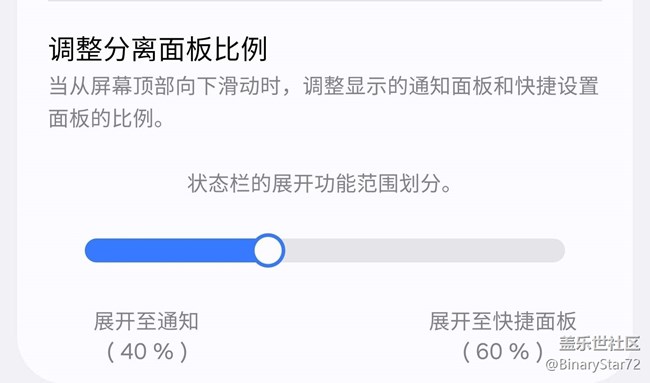This screenshot has width=650, height=383.
Task: Tap the 展开至快捷面板 label
Action: click(503, 321)
